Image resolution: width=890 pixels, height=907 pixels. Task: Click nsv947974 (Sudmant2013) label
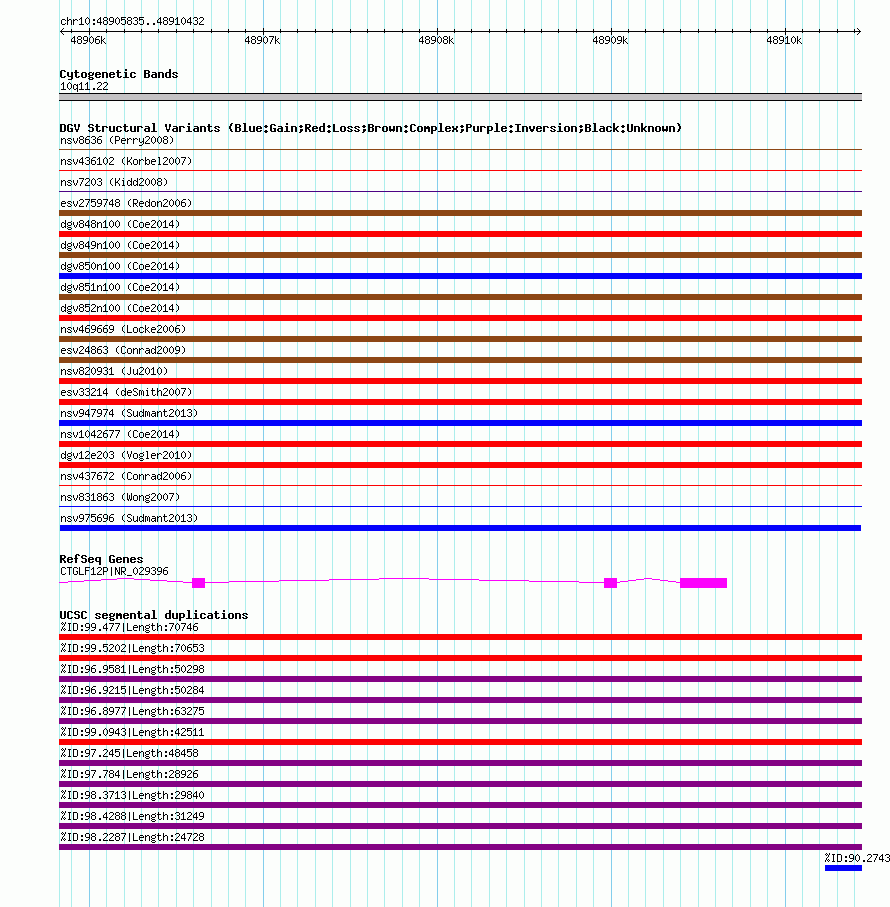(x=129, y=413)
